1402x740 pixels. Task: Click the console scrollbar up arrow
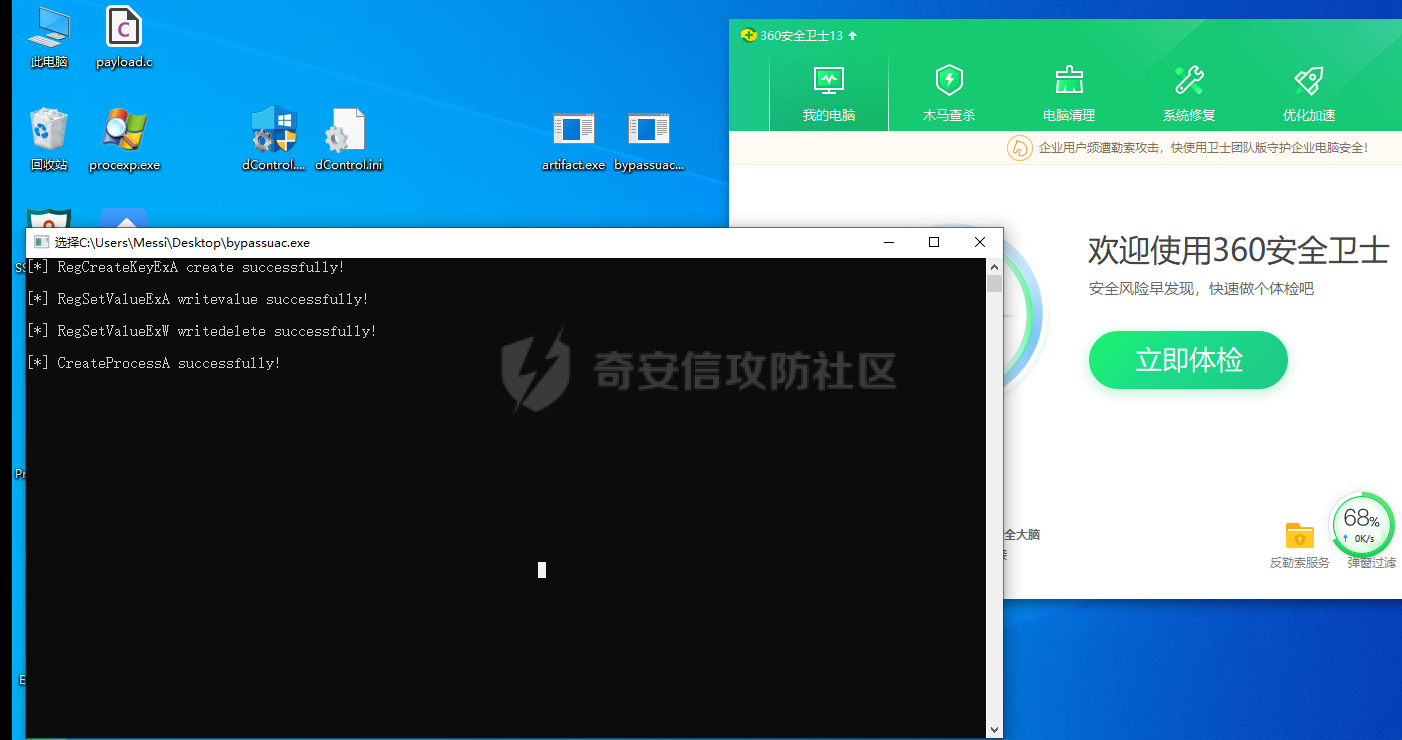click(x=994, y=266)
